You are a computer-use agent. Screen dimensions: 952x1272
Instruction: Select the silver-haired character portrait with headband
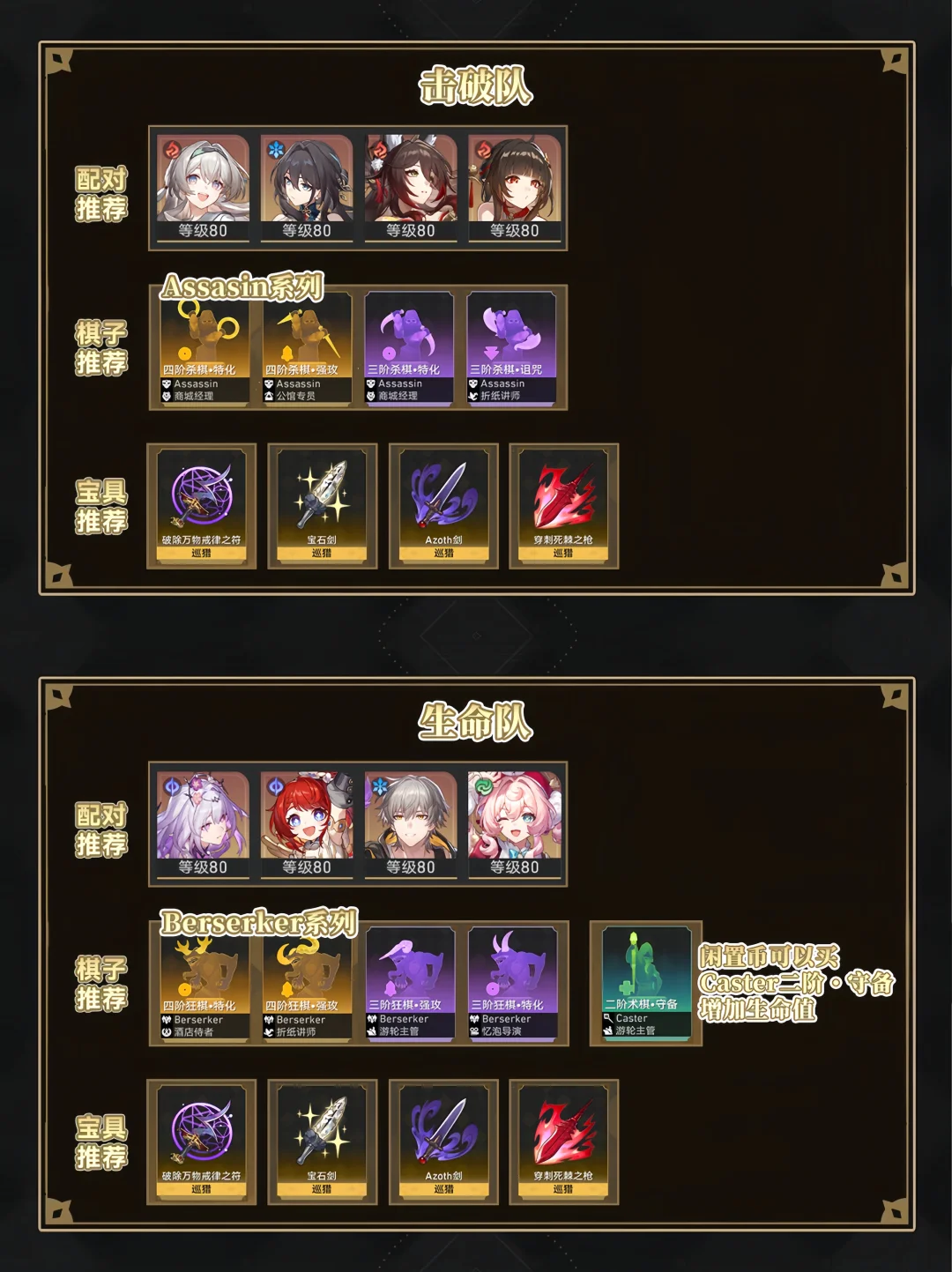(204, 188)
